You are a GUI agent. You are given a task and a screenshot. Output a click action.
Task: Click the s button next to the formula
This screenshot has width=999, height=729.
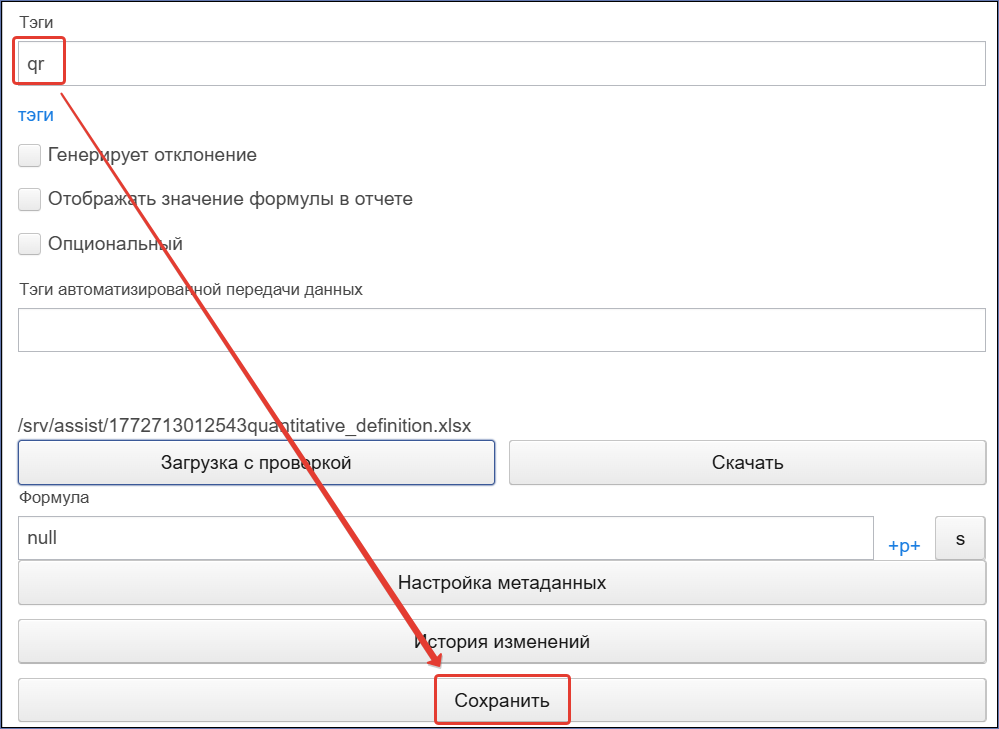click(960, 538)
